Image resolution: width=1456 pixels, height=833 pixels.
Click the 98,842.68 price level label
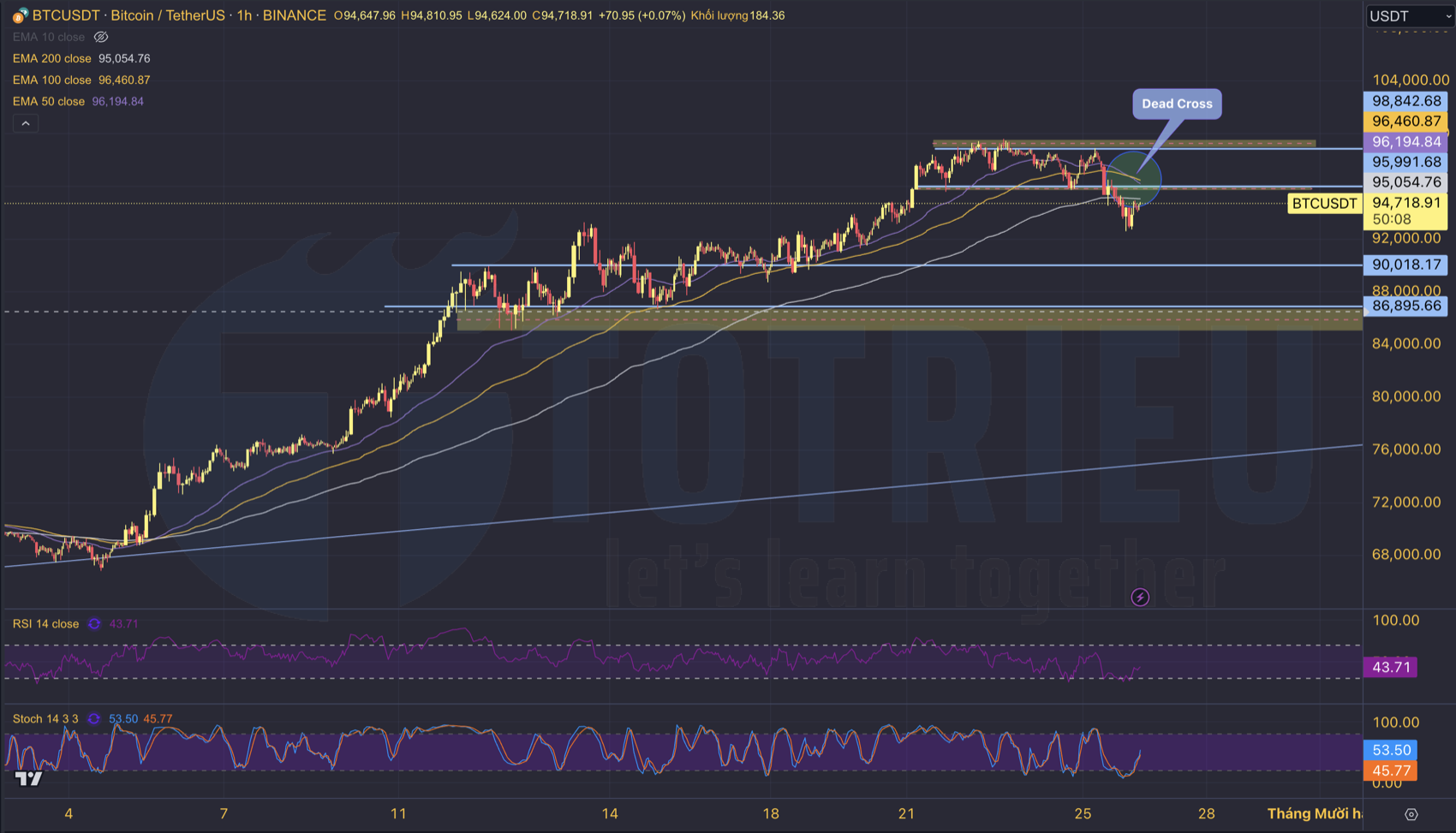click(x=1405, y=101)
